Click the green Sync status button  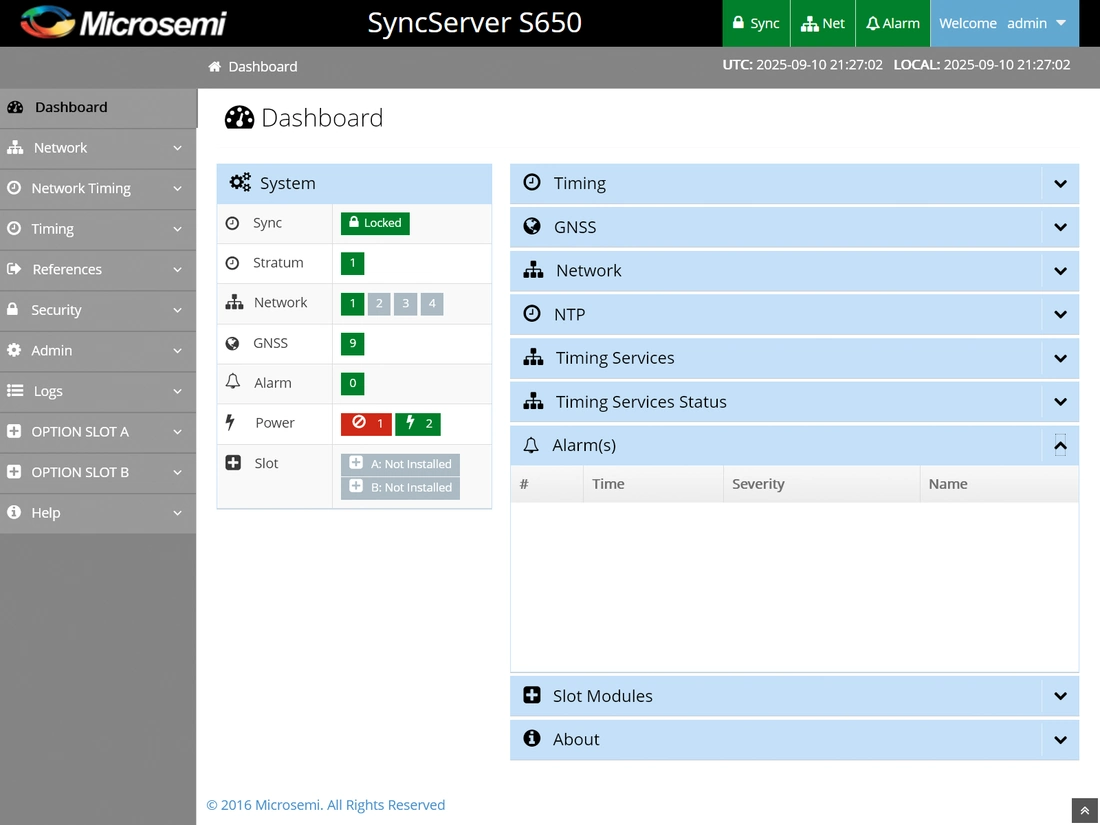tap(756, 23)
